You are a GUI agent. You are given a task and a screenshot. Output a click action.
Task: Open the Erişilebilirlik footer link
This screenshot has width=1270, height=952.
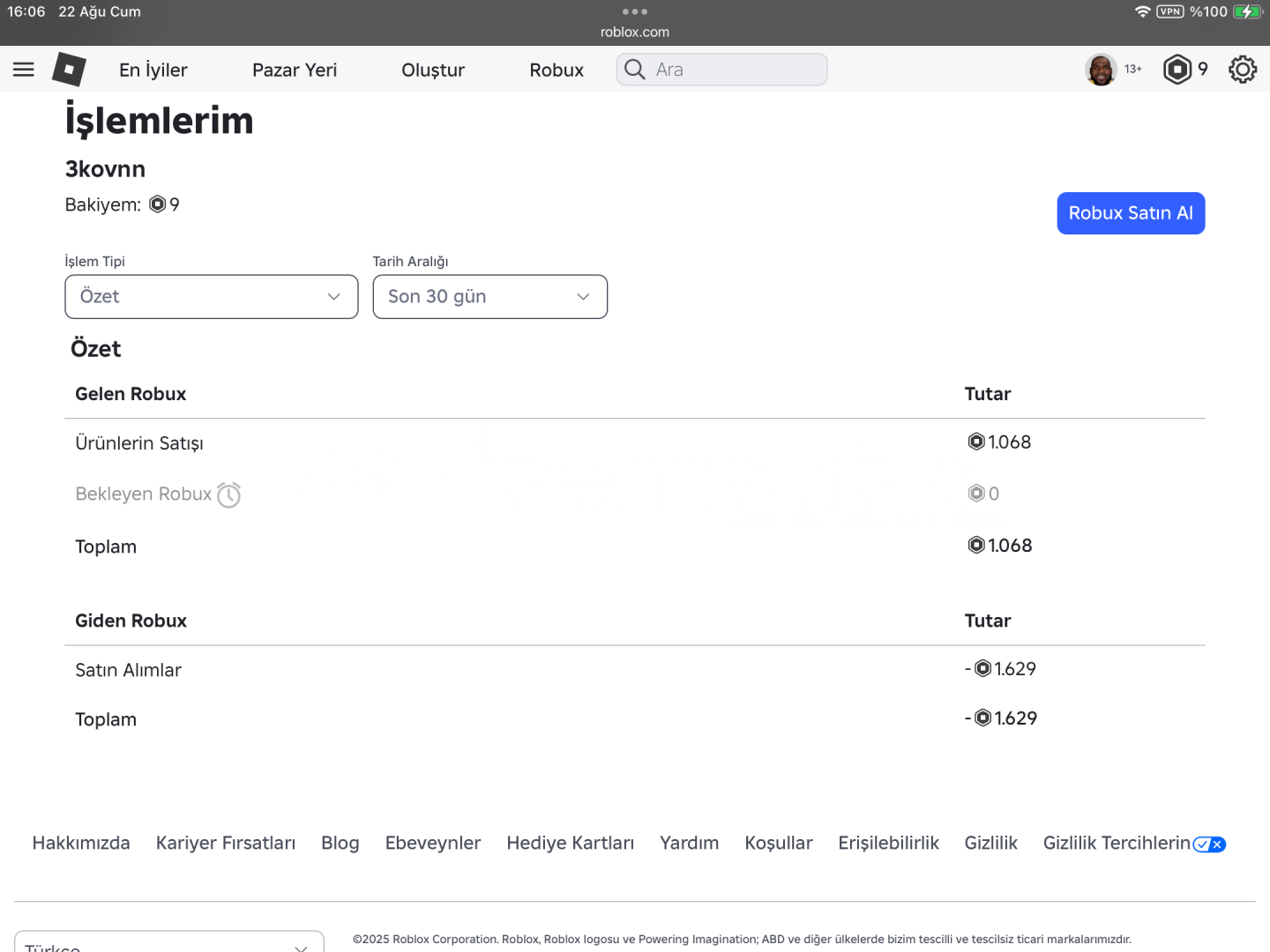888,843
